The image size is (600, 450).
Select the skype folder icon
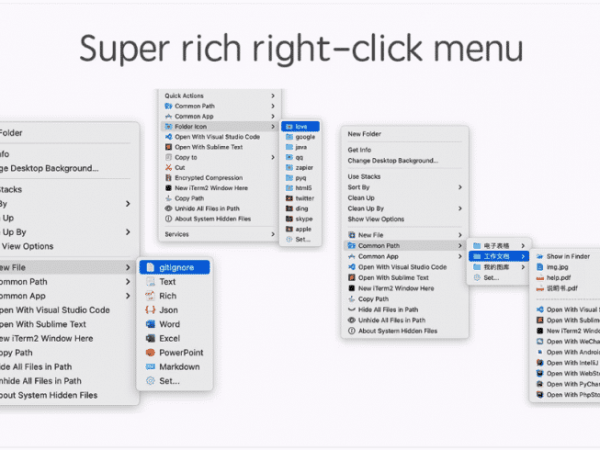click(x=289, y=219)
